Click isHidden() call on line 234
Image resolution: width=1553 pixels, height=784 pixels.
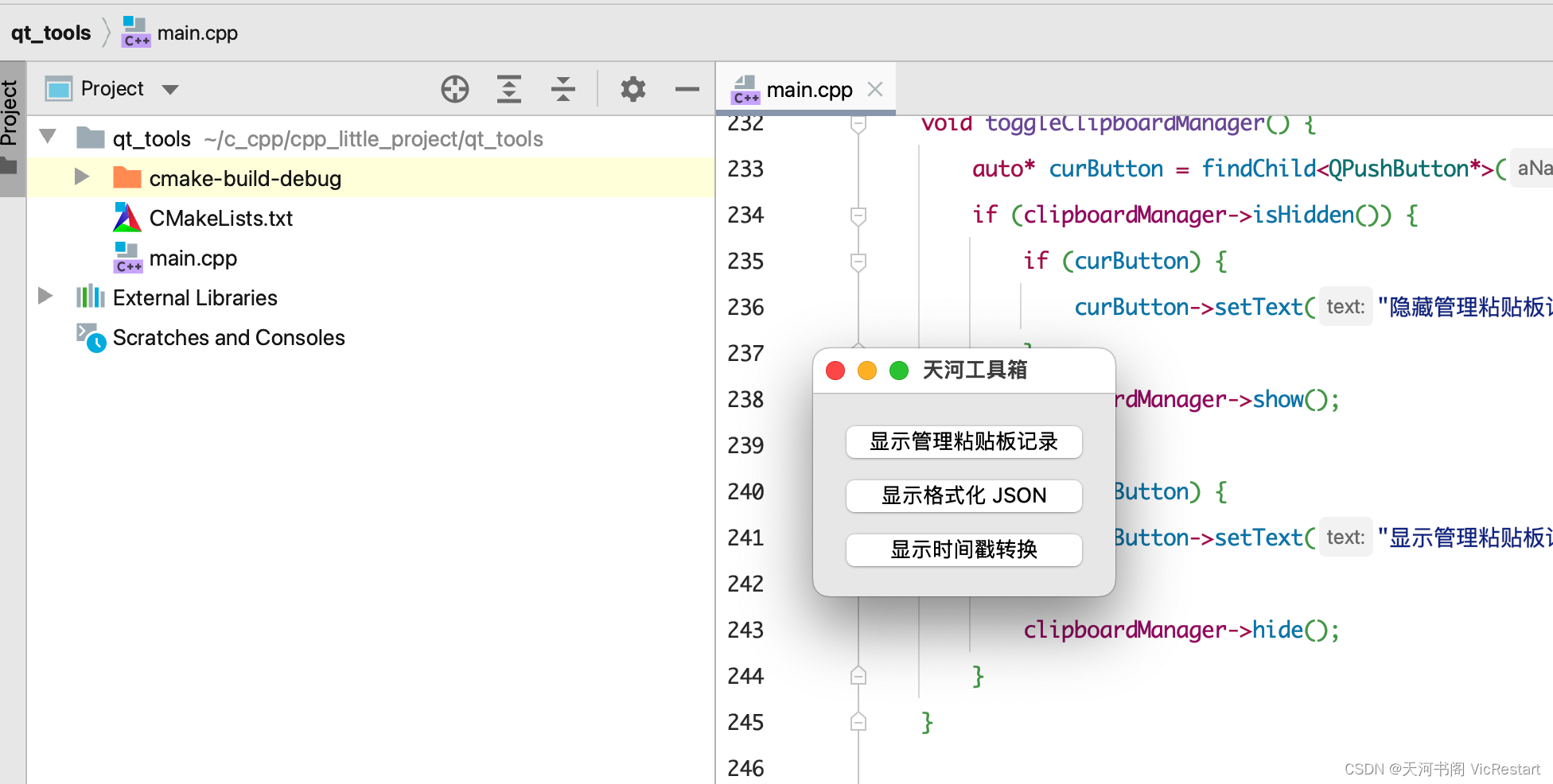(x=1322, y=215)
